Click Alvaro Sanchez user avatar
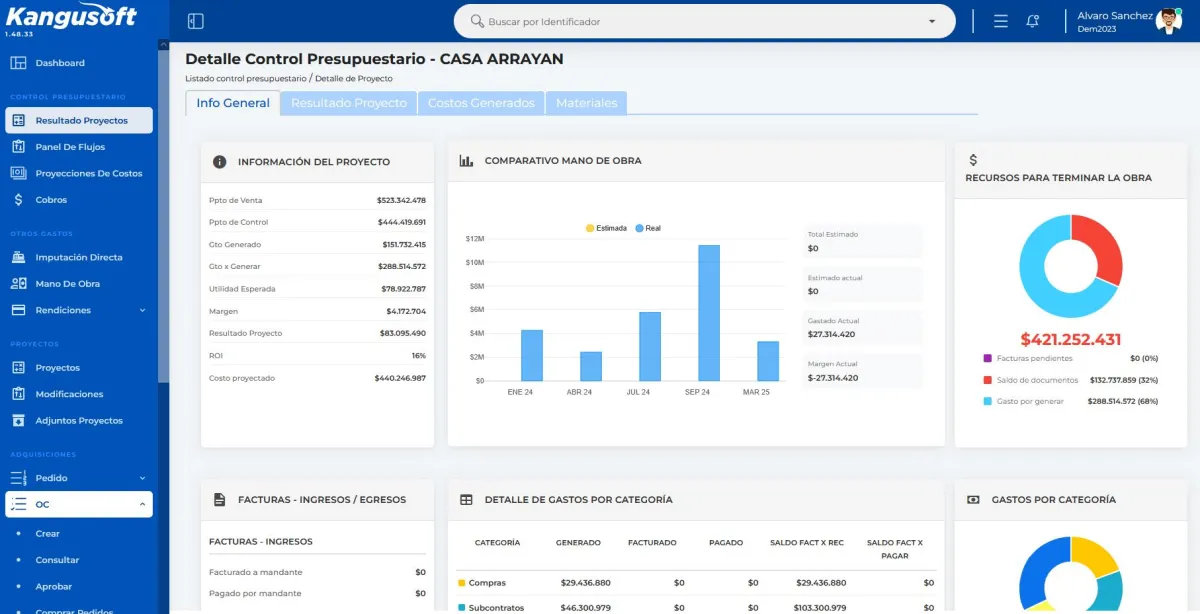The height and width of the screenshot is (614, 1200). pos(1168,21)
